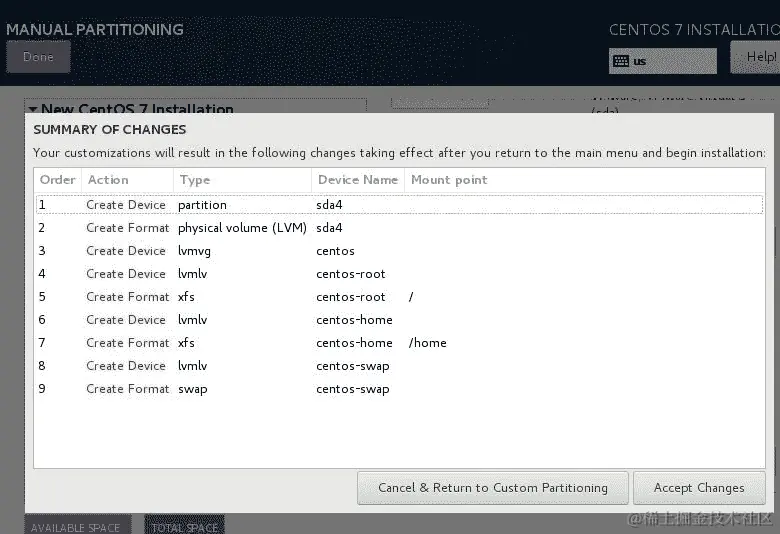Select row 7 Create Format centos-home
This screenshot has width=780, height=534.
coord(399,343)
